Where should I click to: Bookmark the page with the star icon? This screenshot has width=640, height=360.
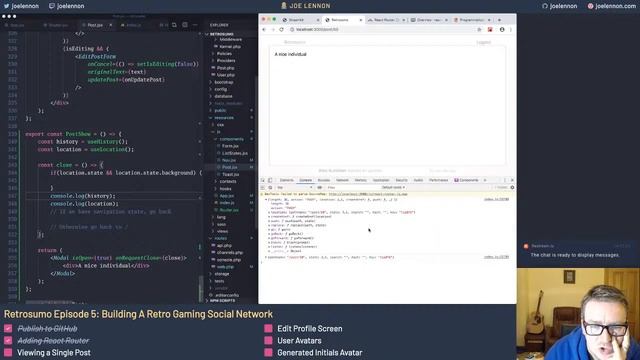479,29
